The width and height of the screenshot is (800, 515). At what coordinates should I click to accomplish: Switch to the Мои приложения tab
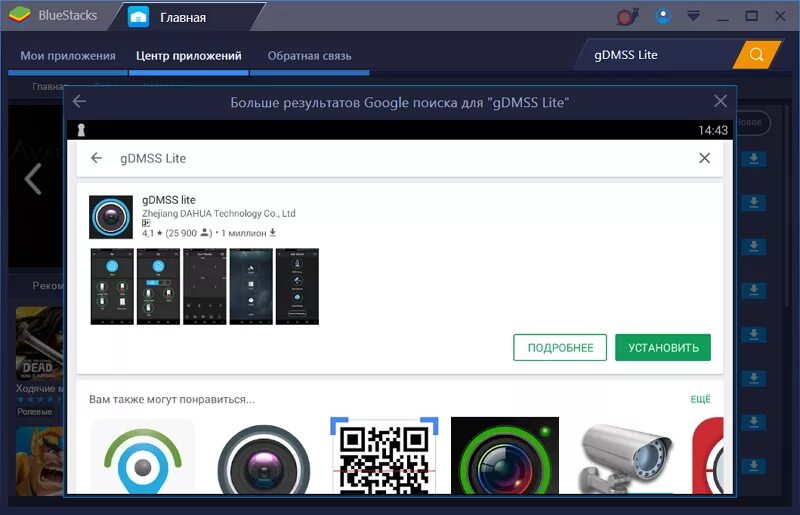[x=68, y=56]
